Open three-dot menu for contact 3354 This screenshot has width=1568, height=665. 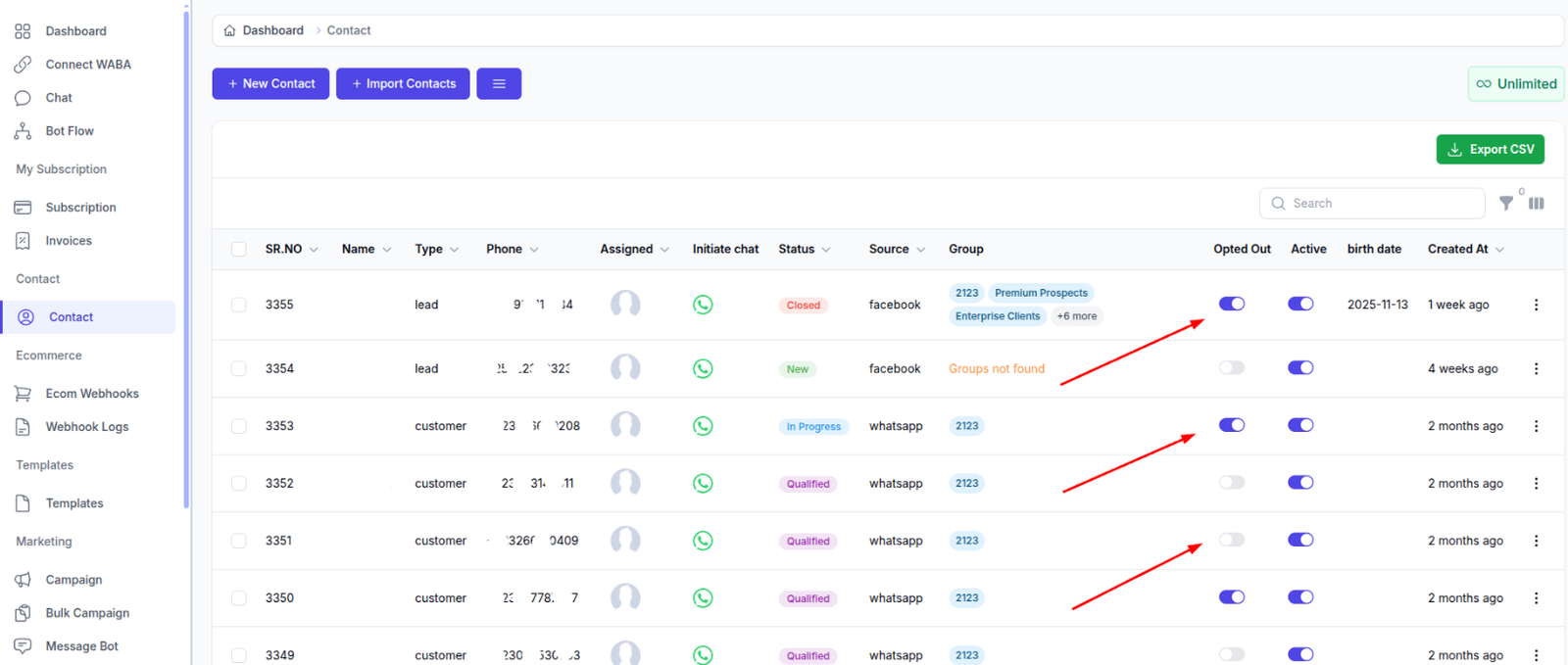(x=1536, y=368)
